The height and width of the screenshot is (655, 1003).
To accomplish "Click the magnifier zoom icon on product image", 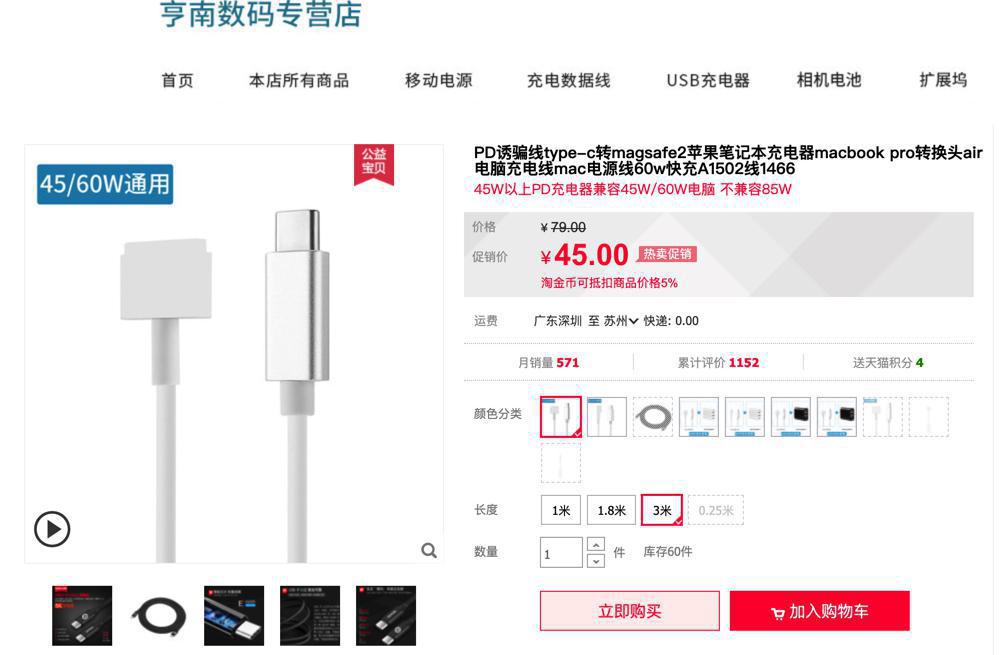I will (x=429, y=550).
